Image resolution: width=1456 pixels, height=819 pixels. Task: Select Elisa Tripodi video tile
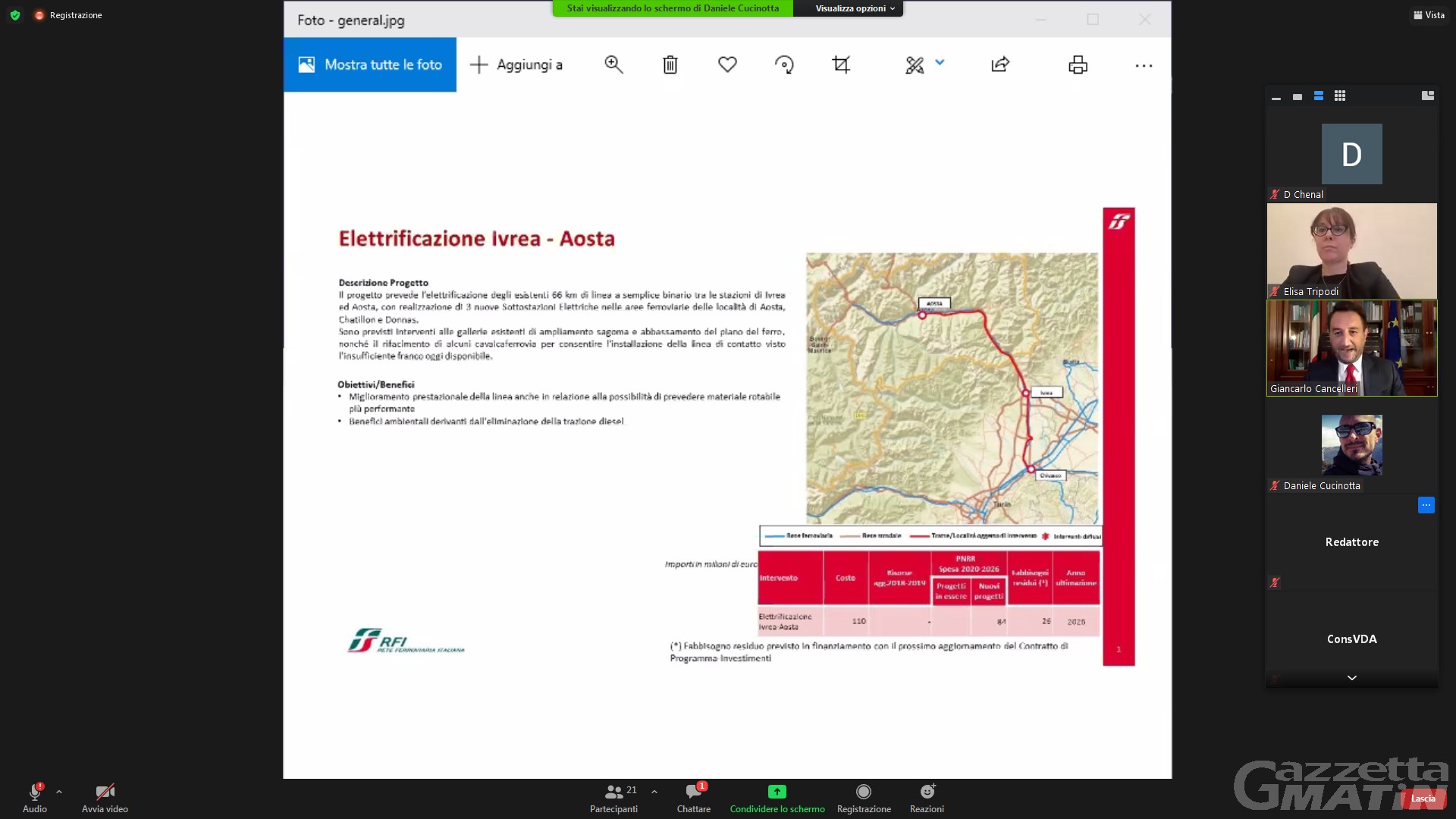tap(1352, 251)
